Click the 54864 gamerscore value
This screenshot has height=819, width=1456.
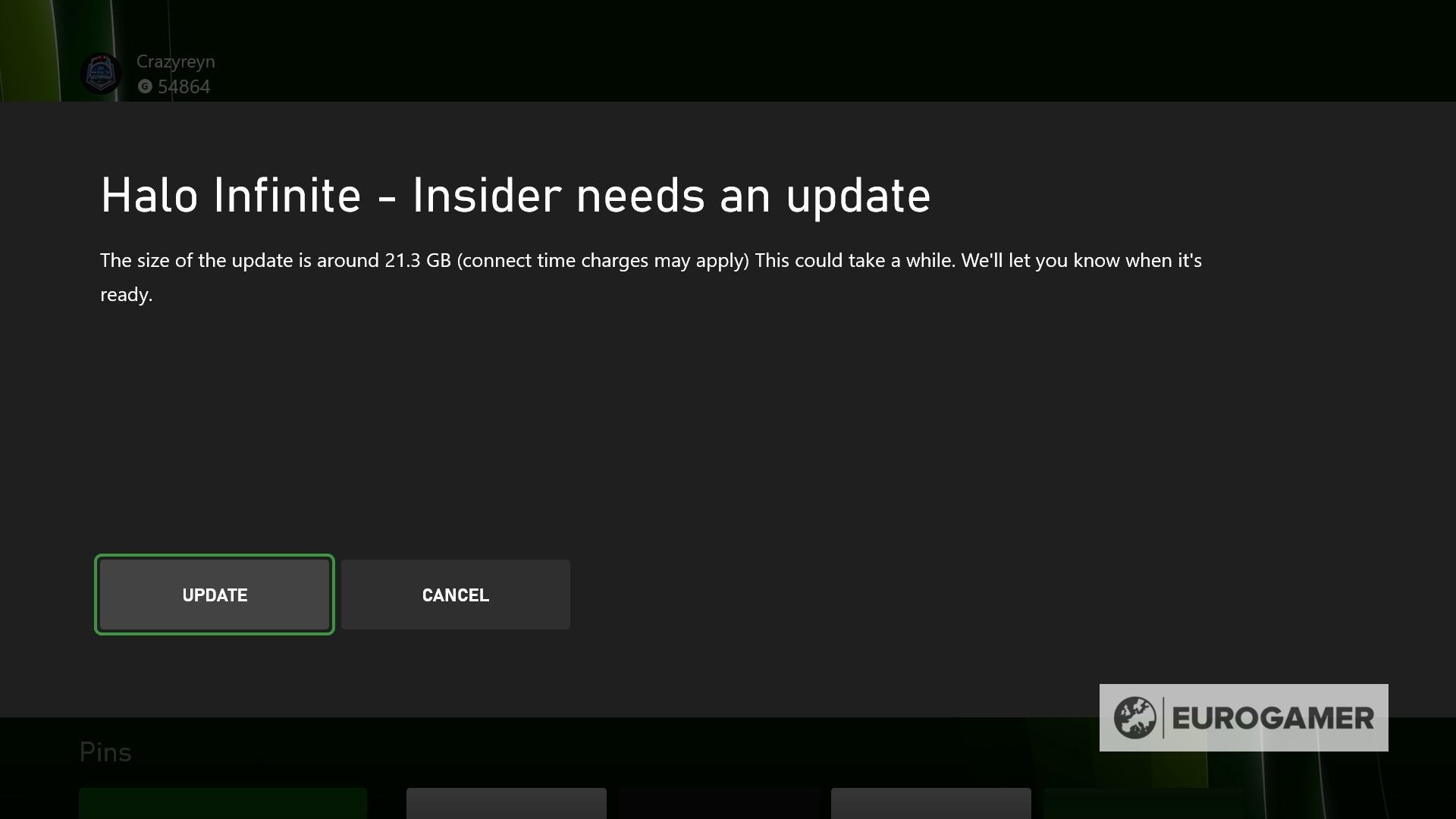point(184,86)
